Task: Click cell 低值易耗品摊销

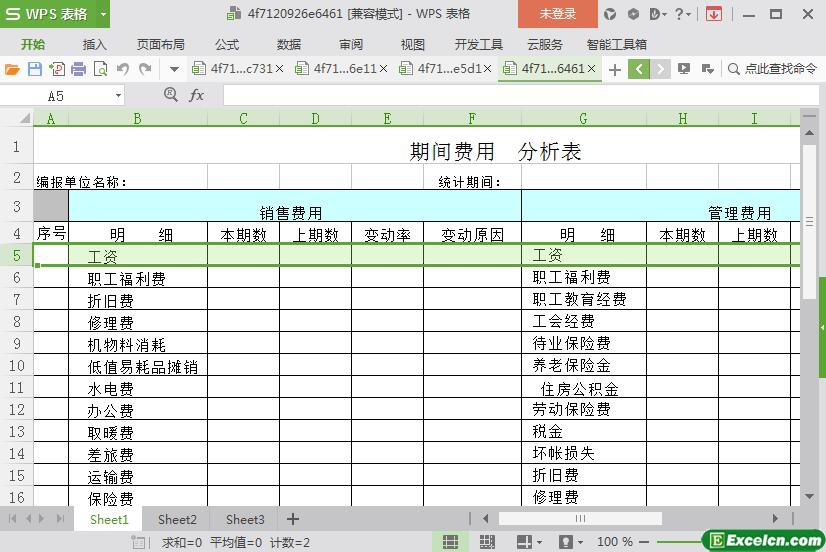Action: point(138,366)
